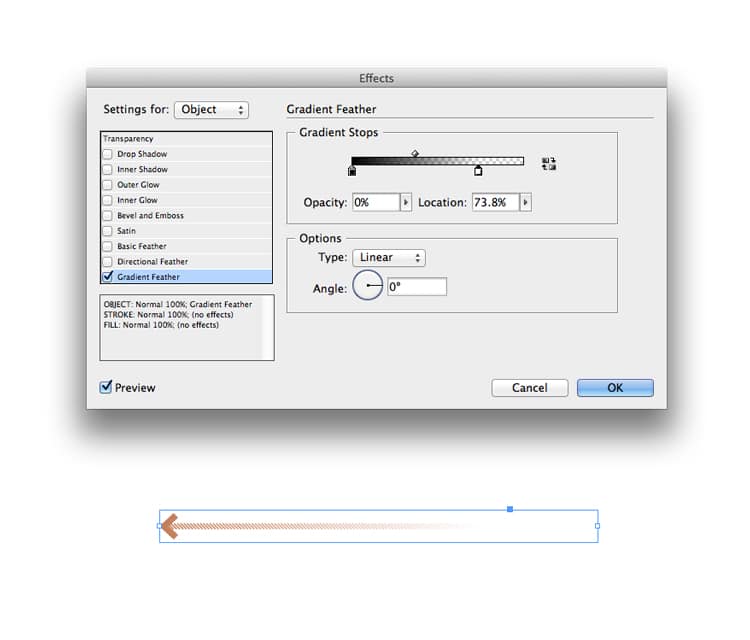
Task: Select Inner Glow label in effects list
Action: point(137,200)
